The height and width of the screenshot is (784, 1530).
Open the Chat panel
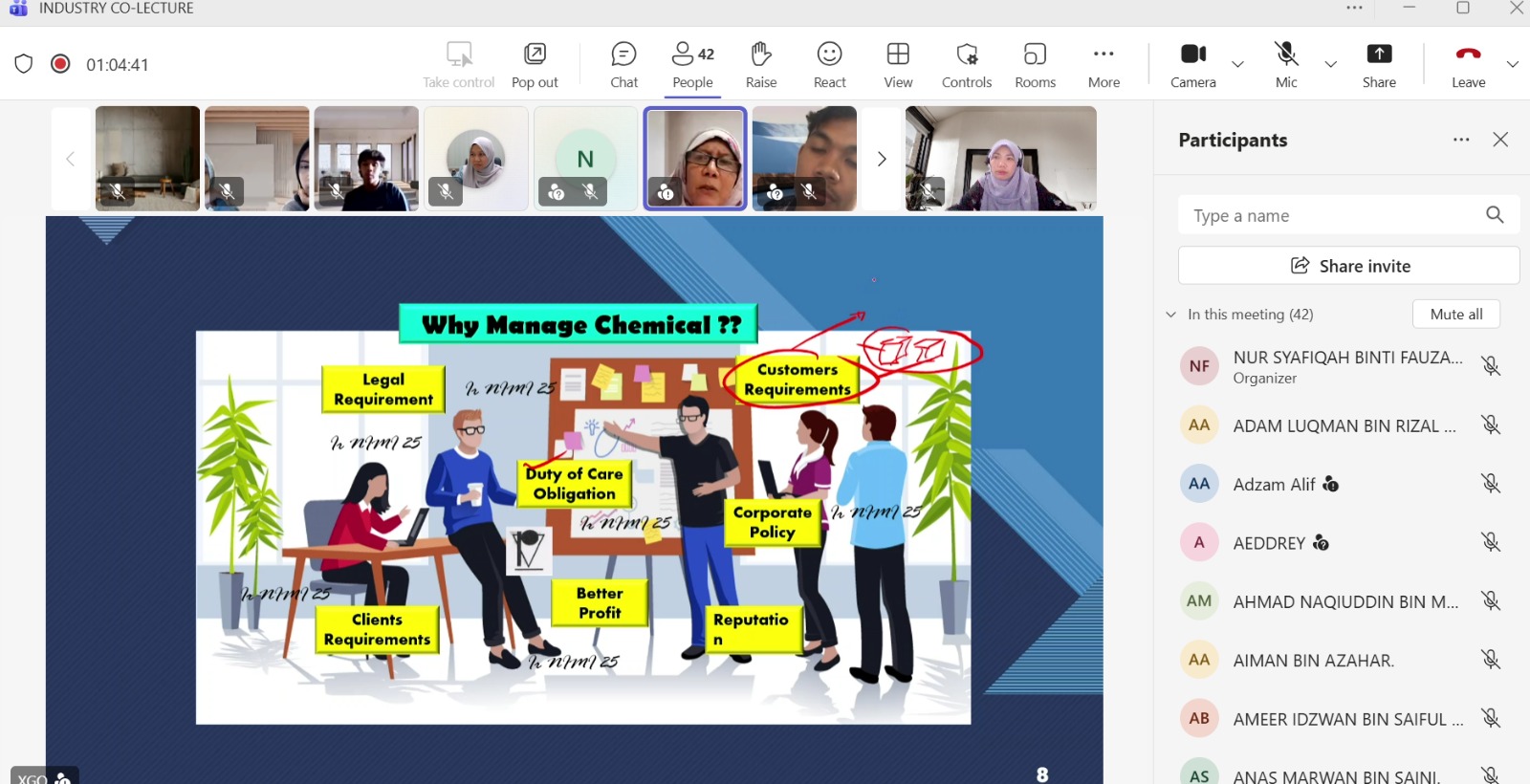point(623,64)
